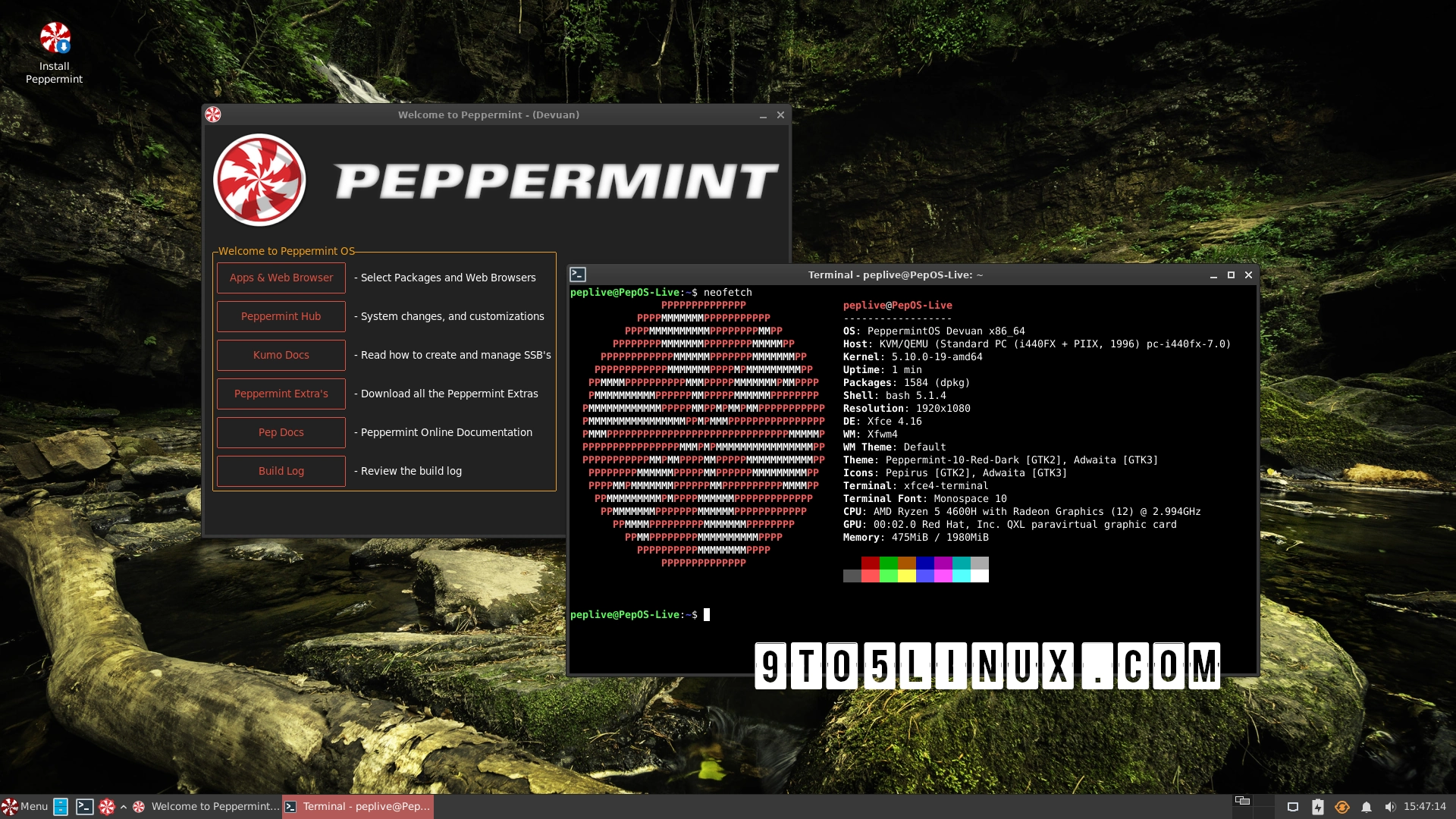Open Kumo Docs from the Welcome window
Image resolution: width=1456 pixels, height=819 pixels.
point(281,355)
